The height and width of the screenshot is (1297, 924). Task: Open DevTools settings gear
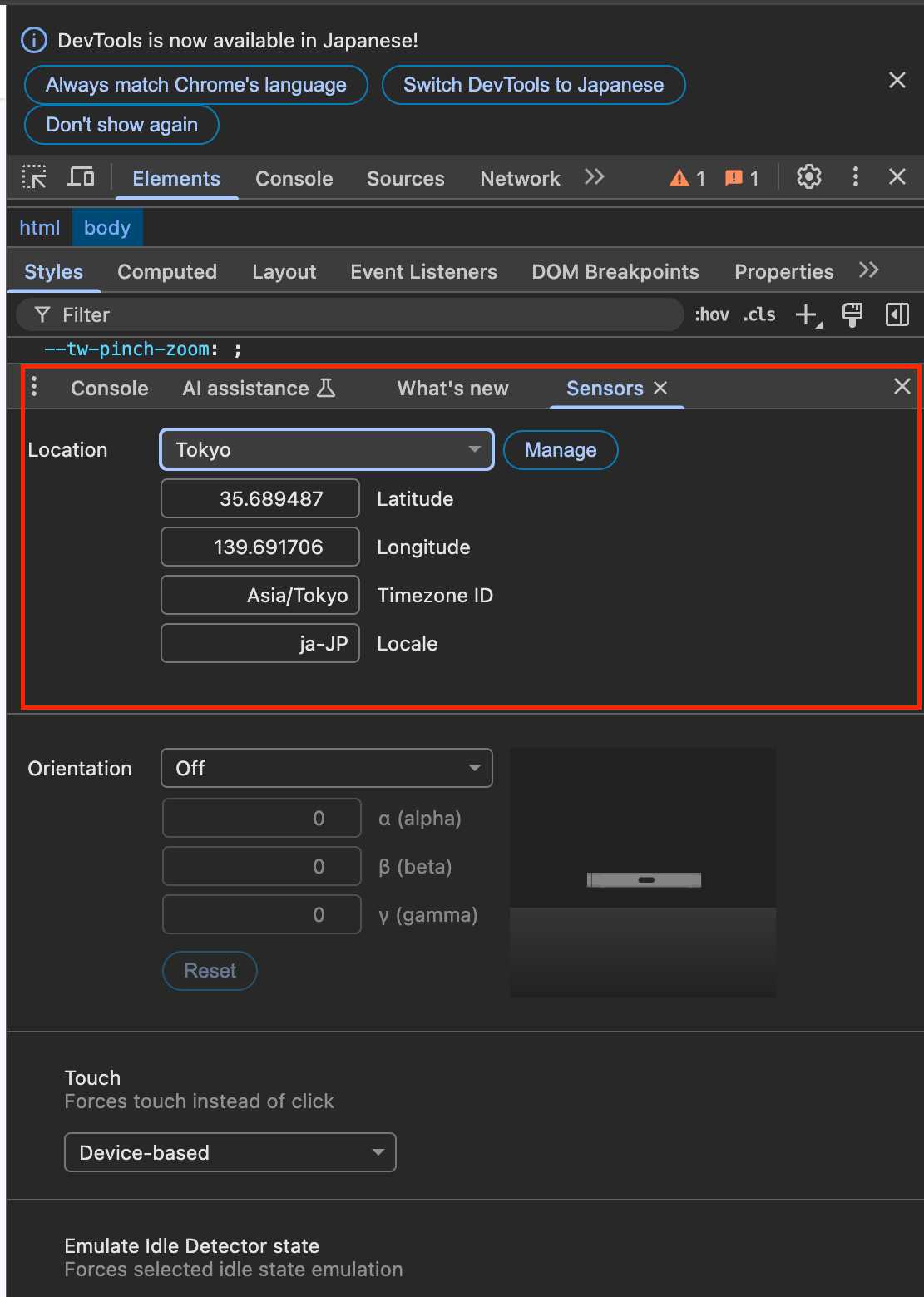point(808,177)
